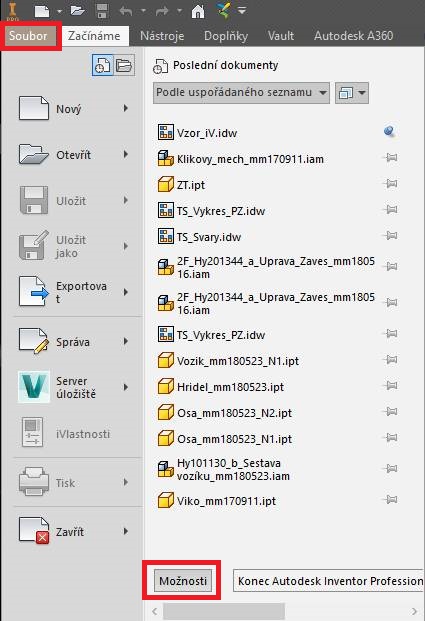Expand the Nový submenu arrow
Screen dimensions: 425x621
click(126, 108)
